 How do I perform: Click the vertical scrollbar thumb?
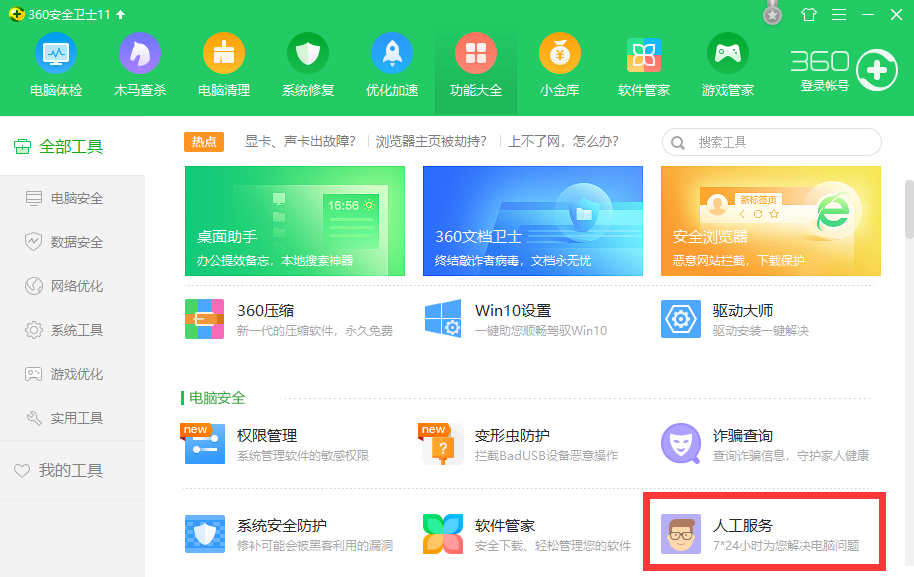click(x=909, y=210)
